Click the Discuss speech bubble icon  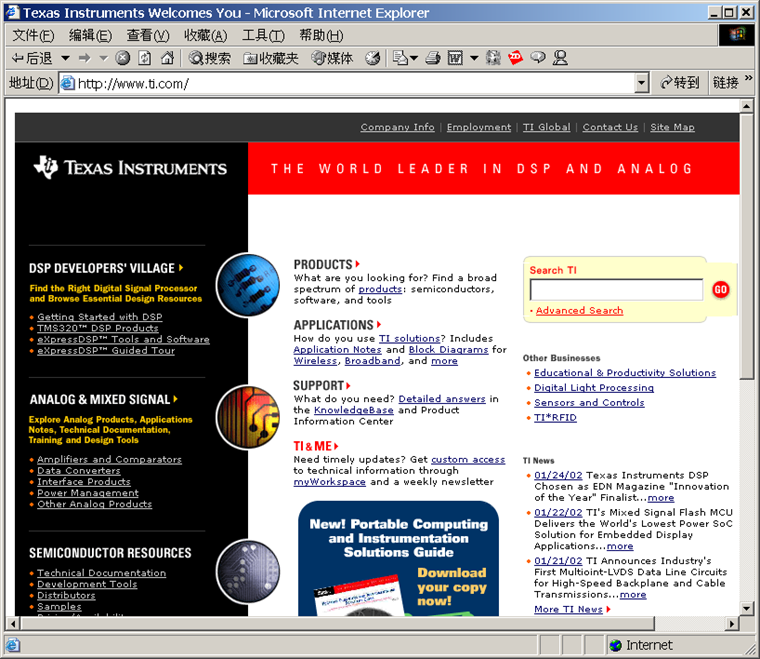[x=538, y=58]
